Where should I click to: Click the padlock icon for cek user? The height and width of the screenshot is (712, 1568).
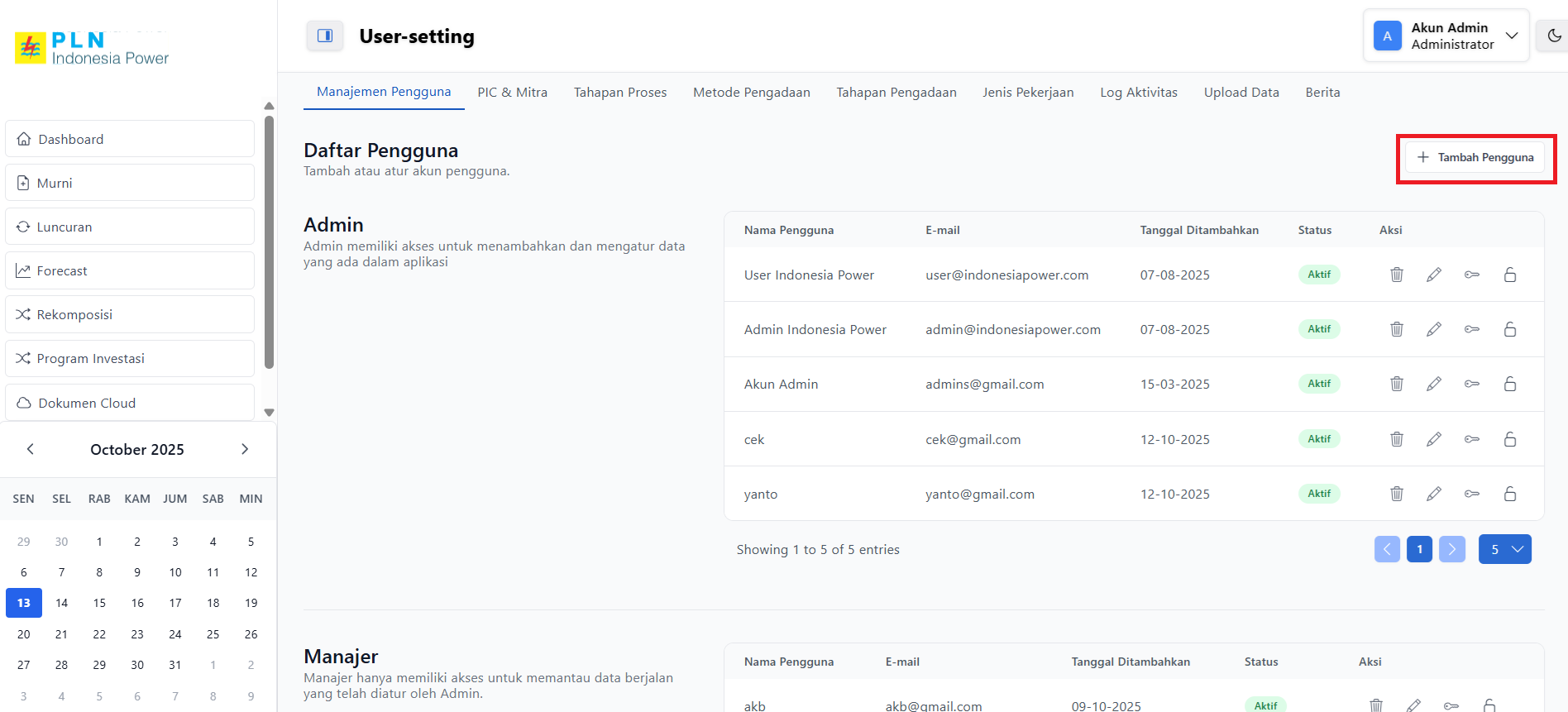click(1510, 439)
